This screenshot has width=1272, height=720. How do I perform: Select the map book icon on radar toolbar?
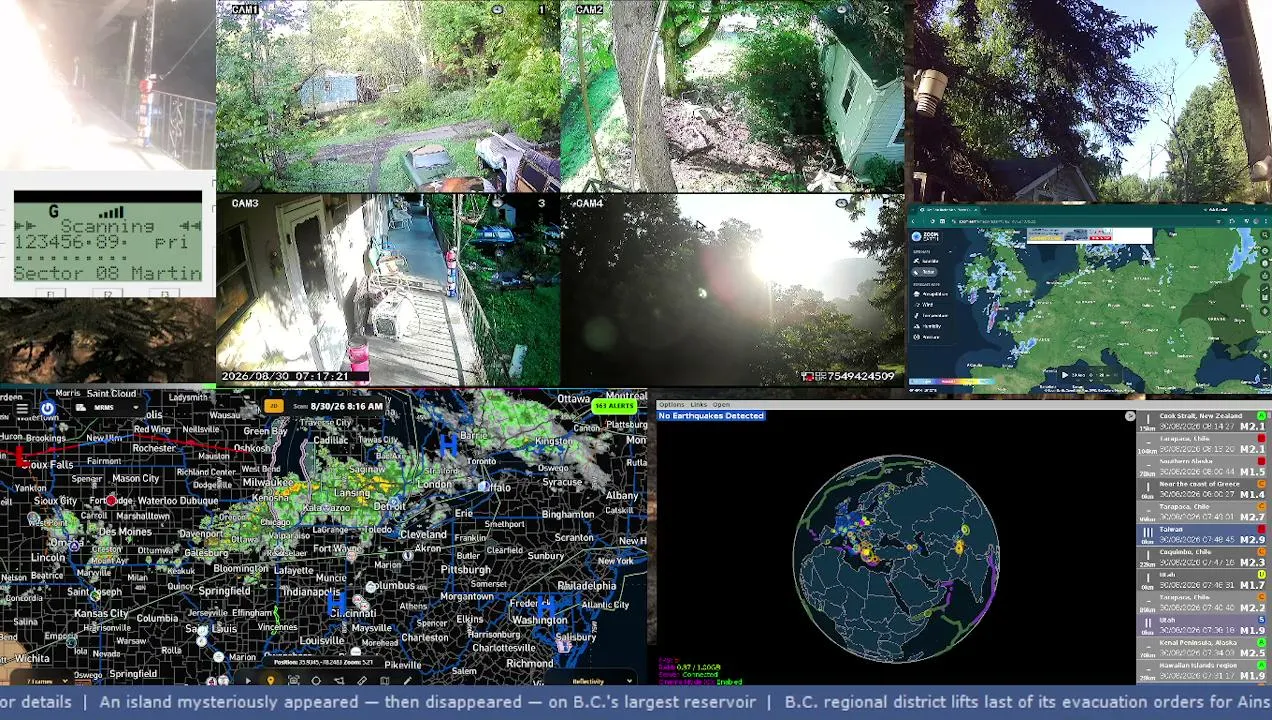coord(384,681)
